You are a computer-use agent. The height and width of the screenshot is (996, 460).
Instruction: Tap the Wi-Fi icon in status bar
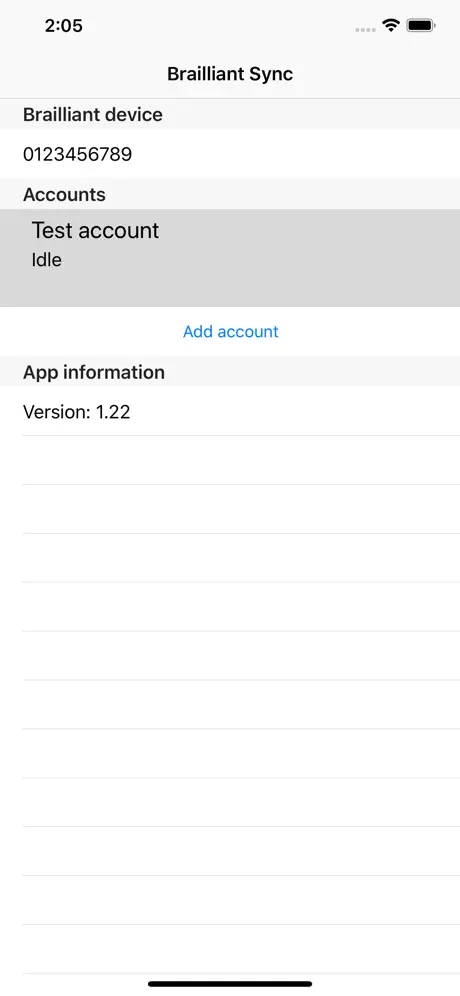390,25
